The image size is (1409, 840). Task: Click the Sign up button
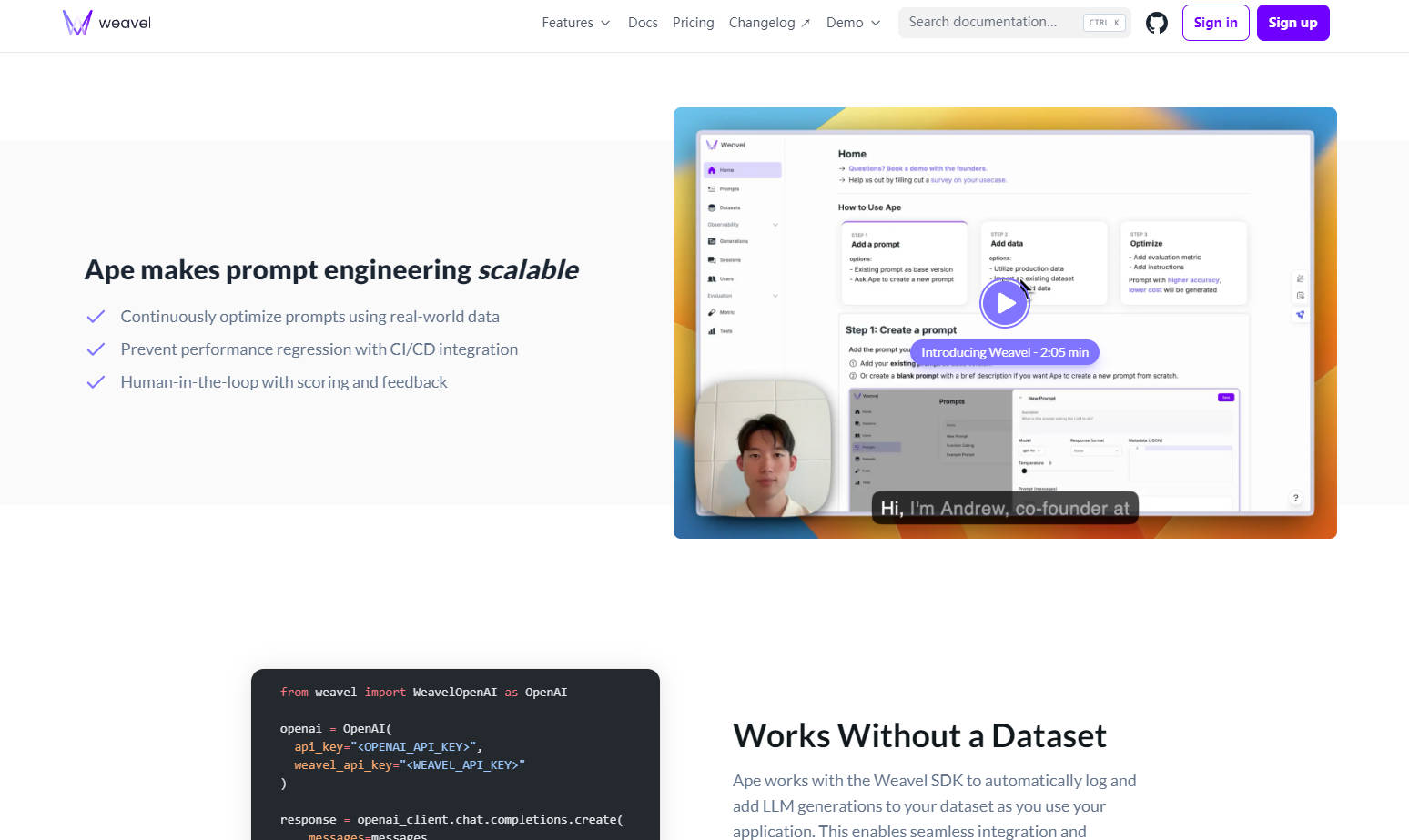(1292, 23)
